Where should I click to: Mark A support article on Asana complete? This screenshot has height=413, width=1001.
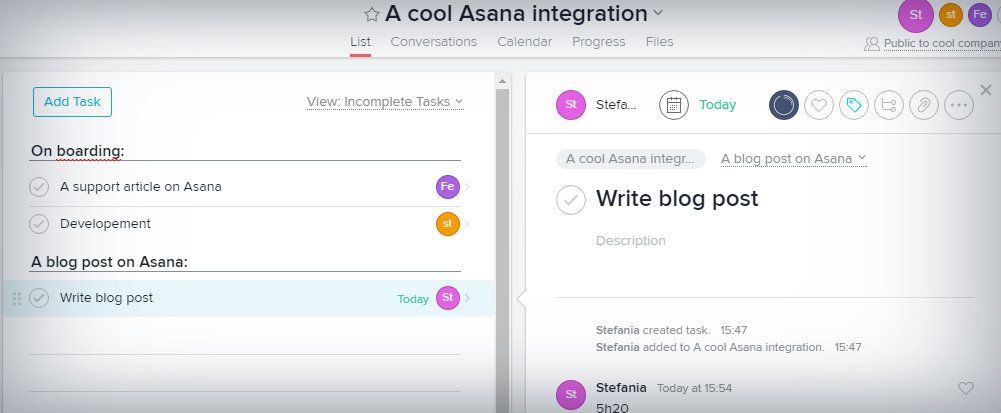click(39, 187)
